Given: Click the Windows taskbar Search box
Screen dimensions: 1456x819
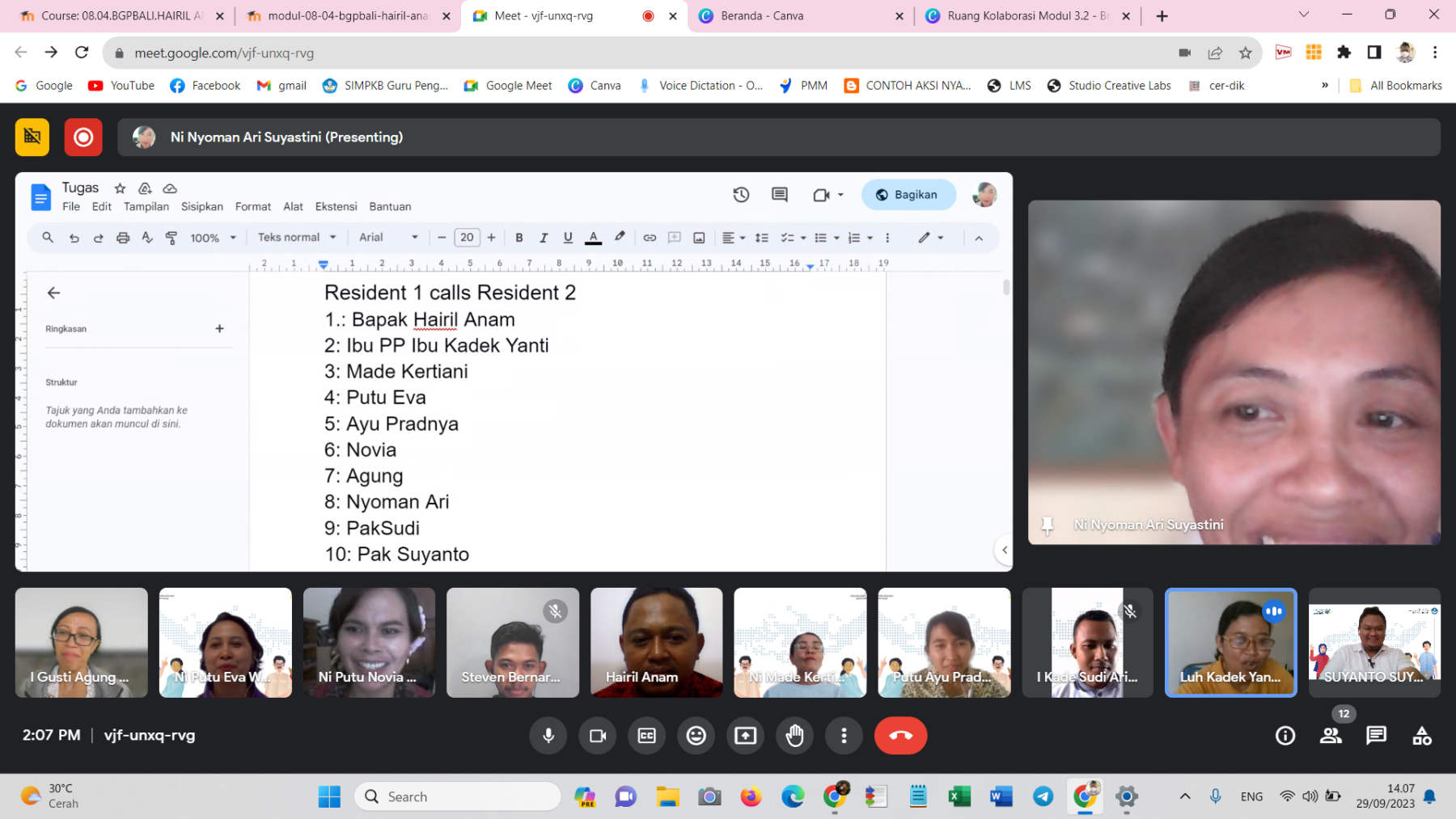Looking at the screenshot, I should click(x=458, y=796).
